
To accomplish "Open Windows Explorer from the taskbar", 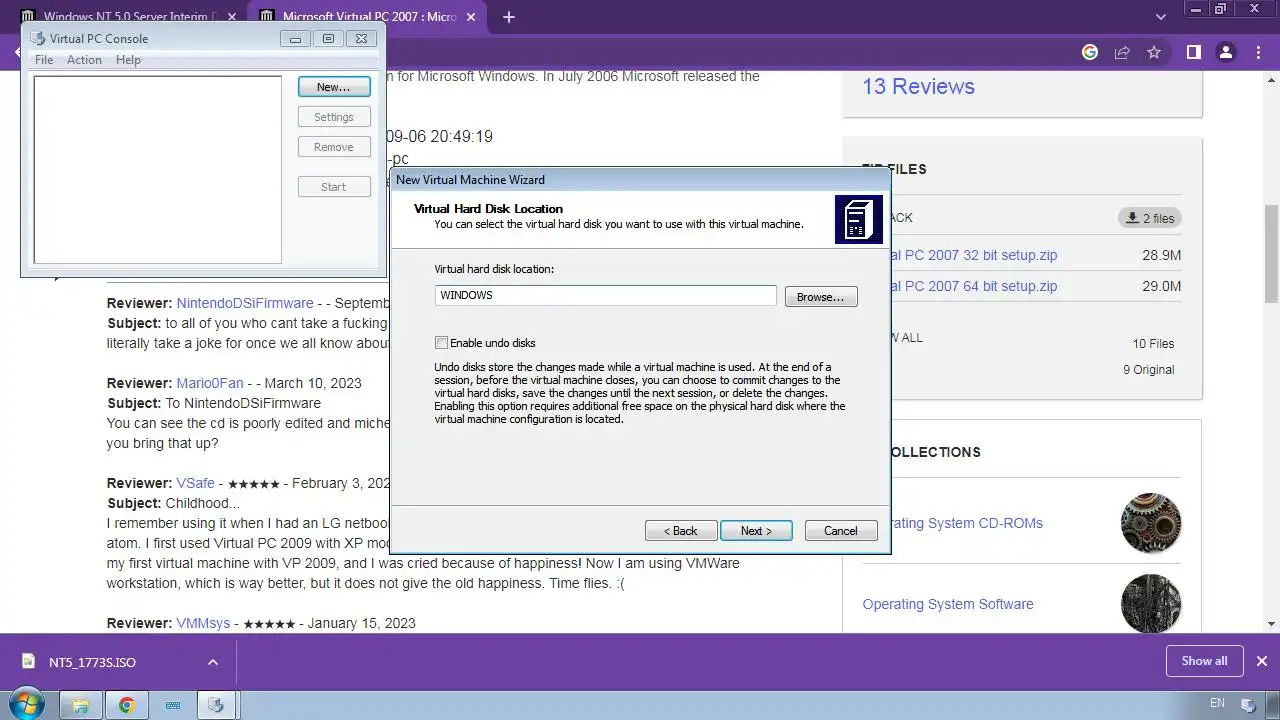I will pos(81,705).
